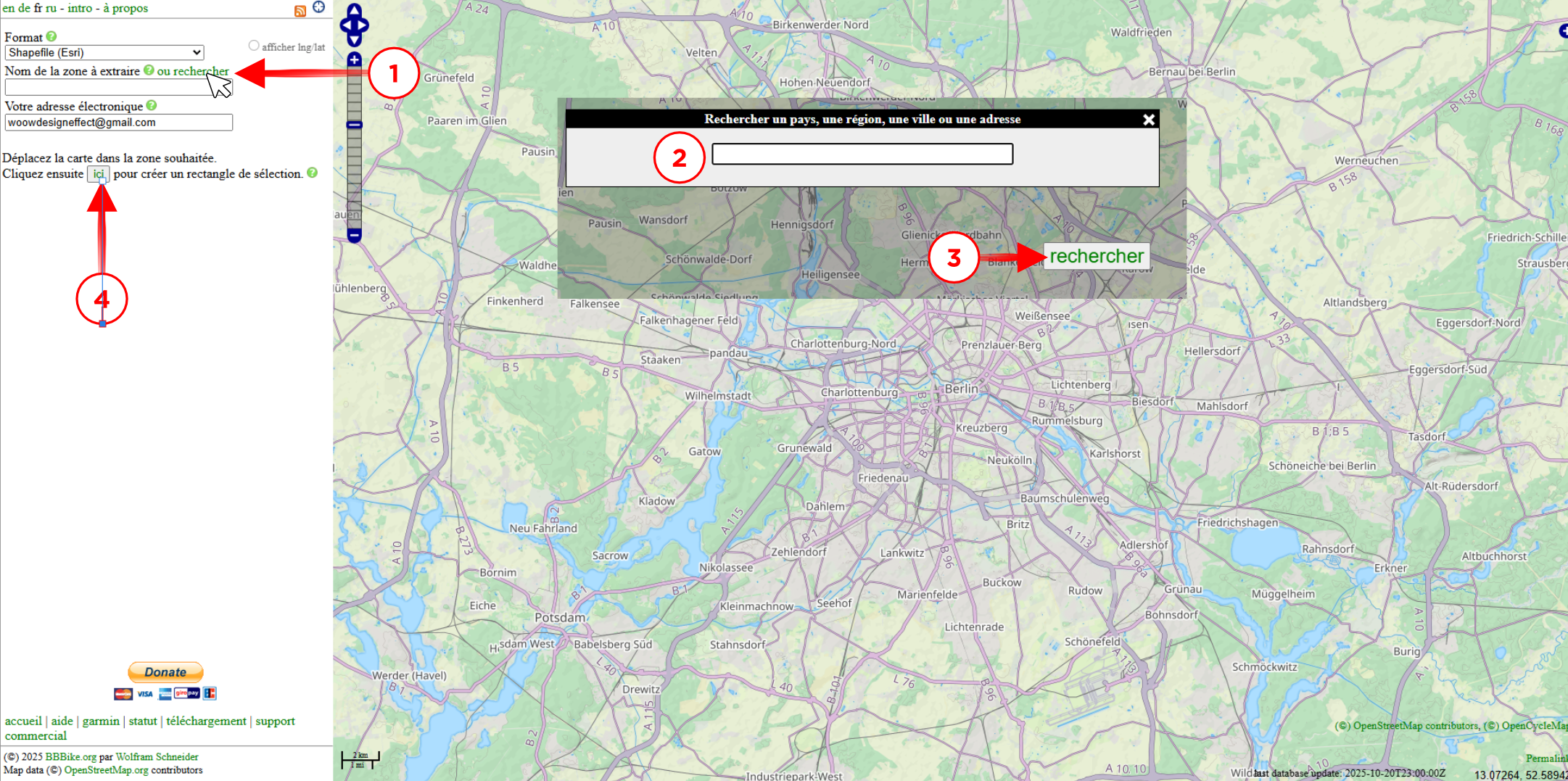1568x781 pixels.
Task: Open the 'téléchargement' footer link
Action: point(206,721)
